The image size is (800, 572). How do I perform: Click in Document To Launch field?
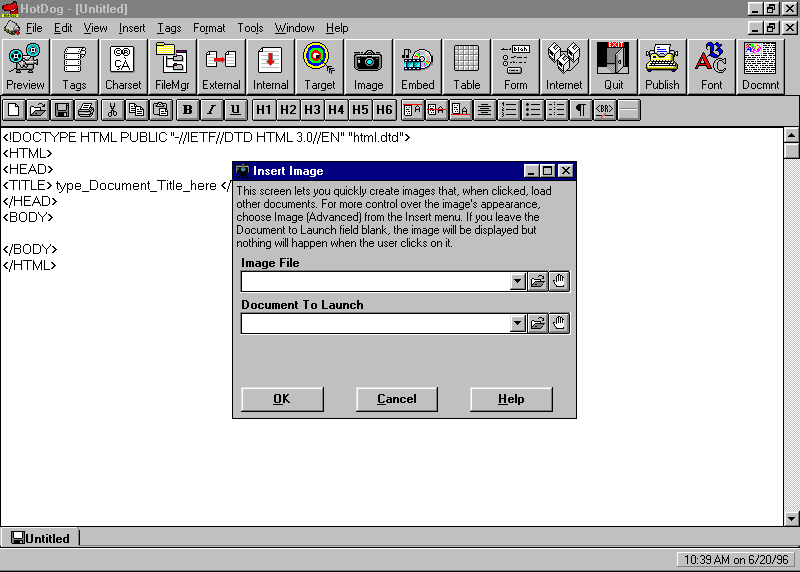tap(376, 323)
